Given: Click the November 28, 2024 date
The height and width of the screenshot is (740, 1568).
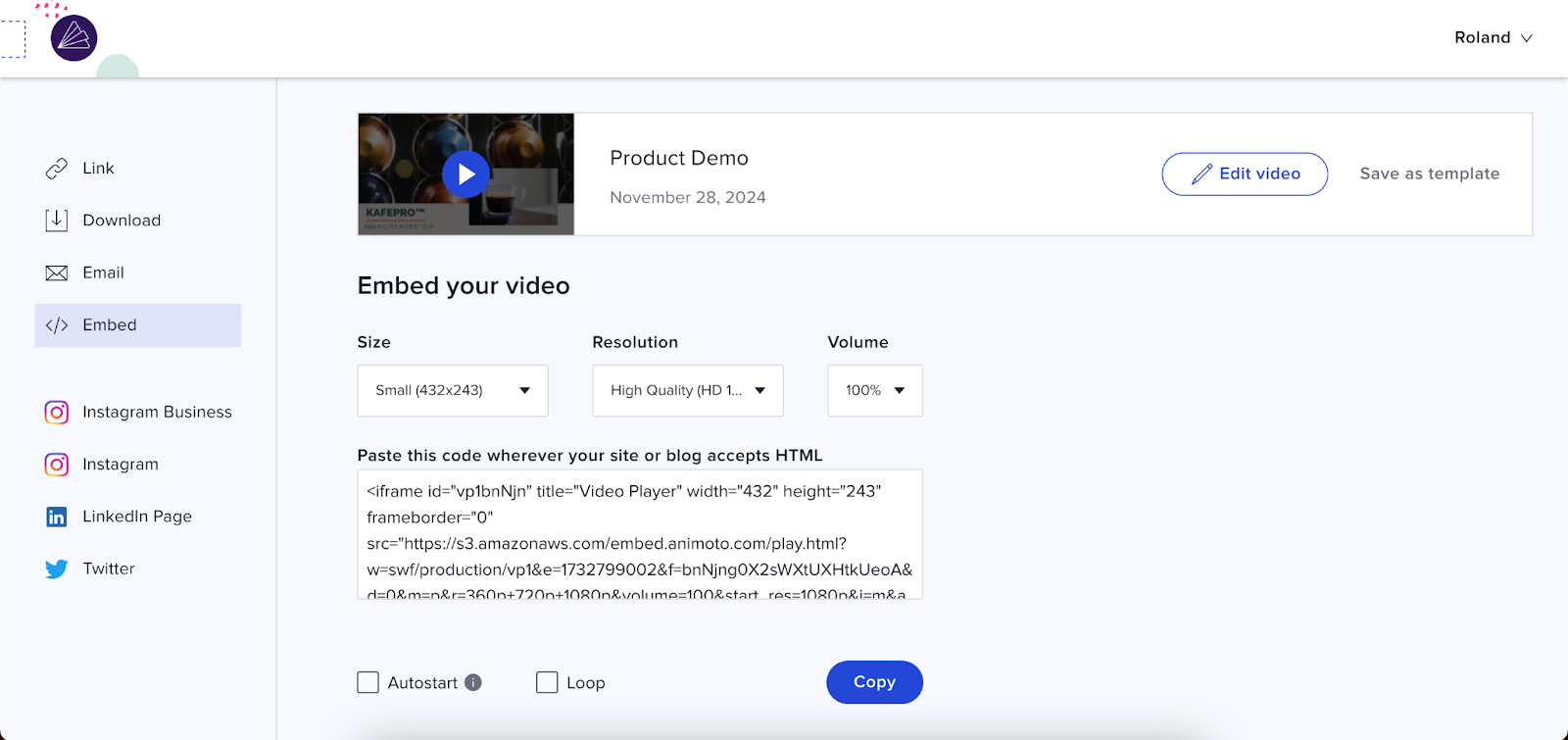Looking at the screenshot, I should point(688,197).
